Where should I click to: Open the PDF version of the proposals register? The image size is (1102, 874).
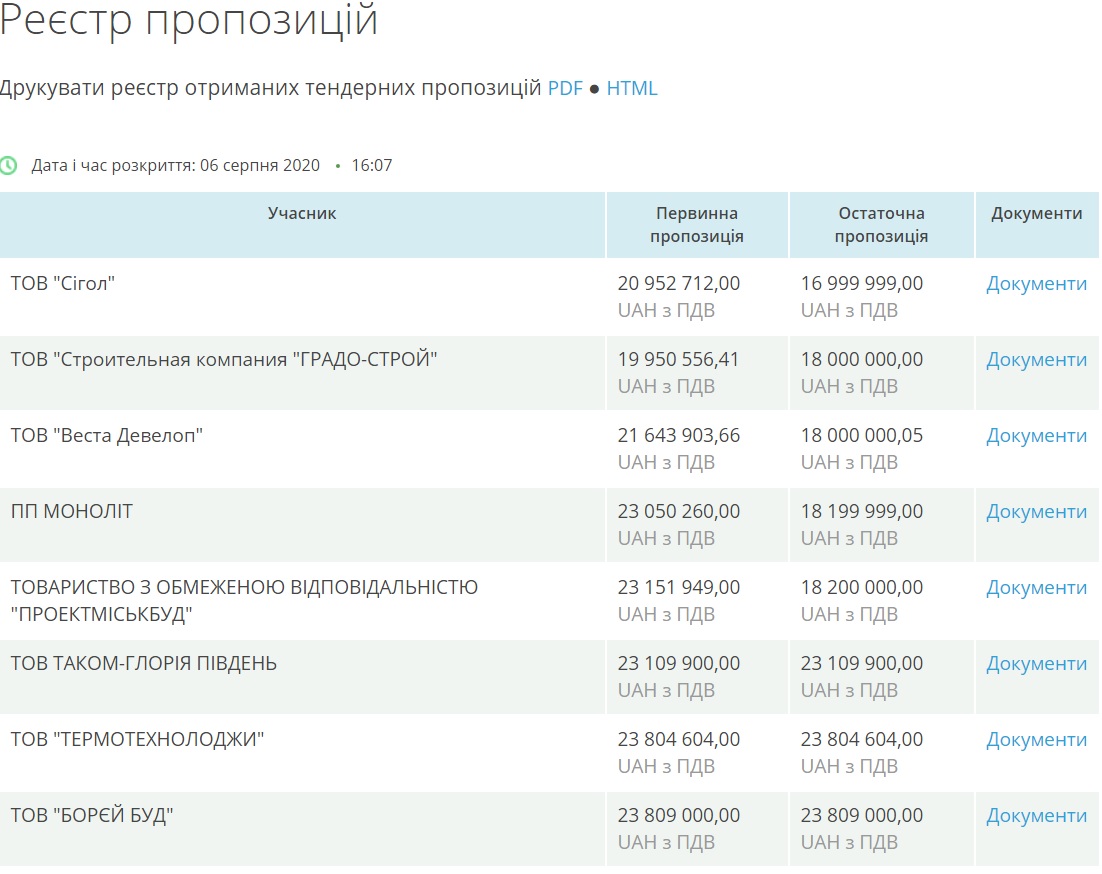[x=565, y=89]
